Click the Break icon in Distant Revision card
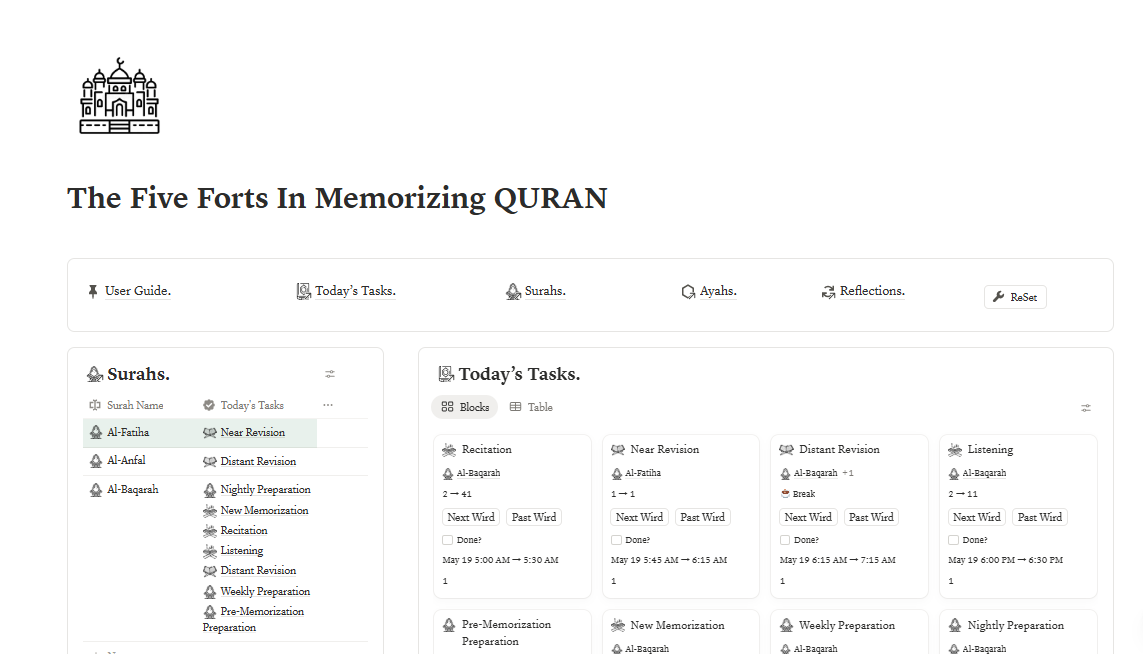 (x=785, y=494)
